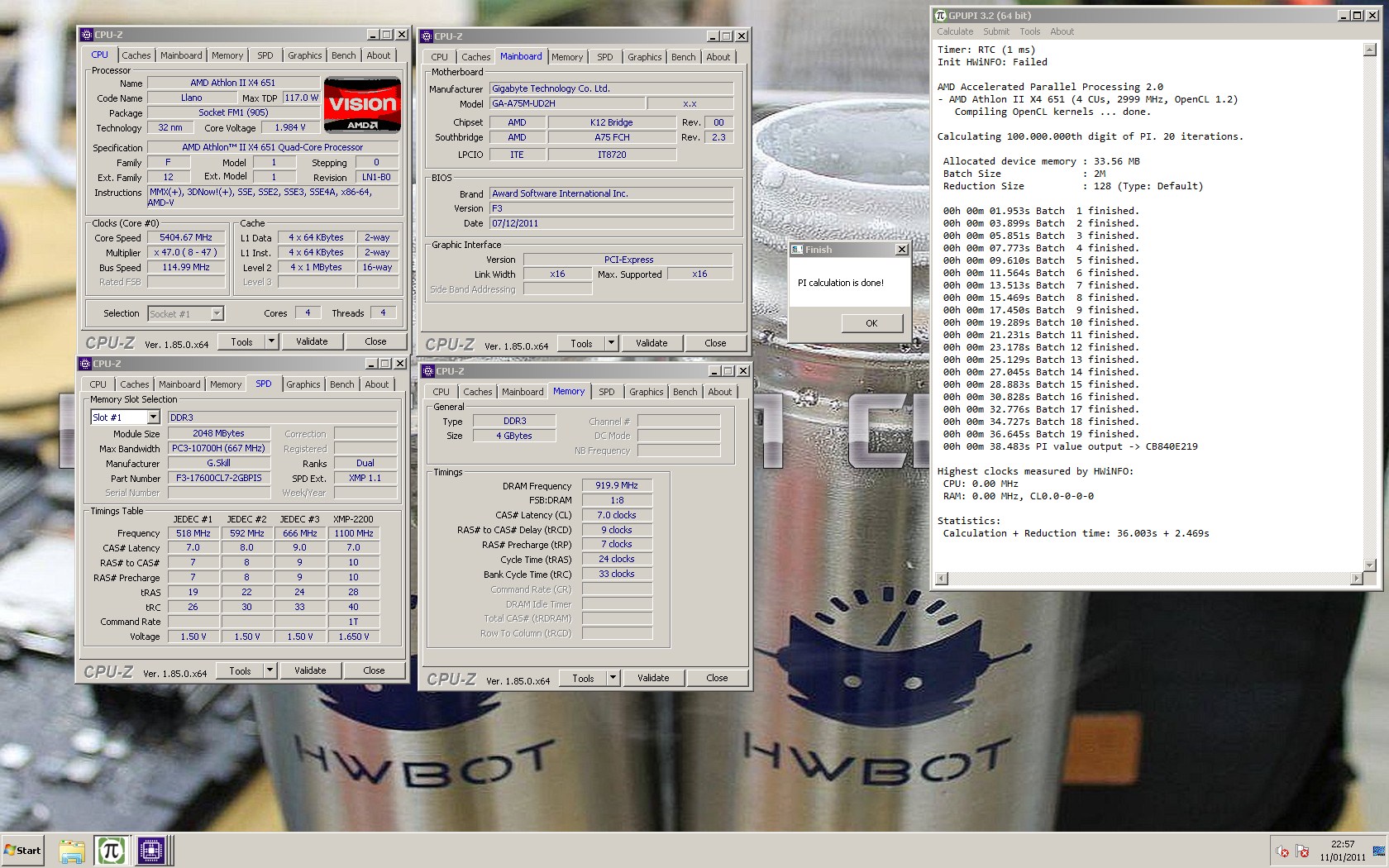The width and height of the screenshot is (1389, 868).
Task: Click Finish dialog title icon
Action: 797,250
